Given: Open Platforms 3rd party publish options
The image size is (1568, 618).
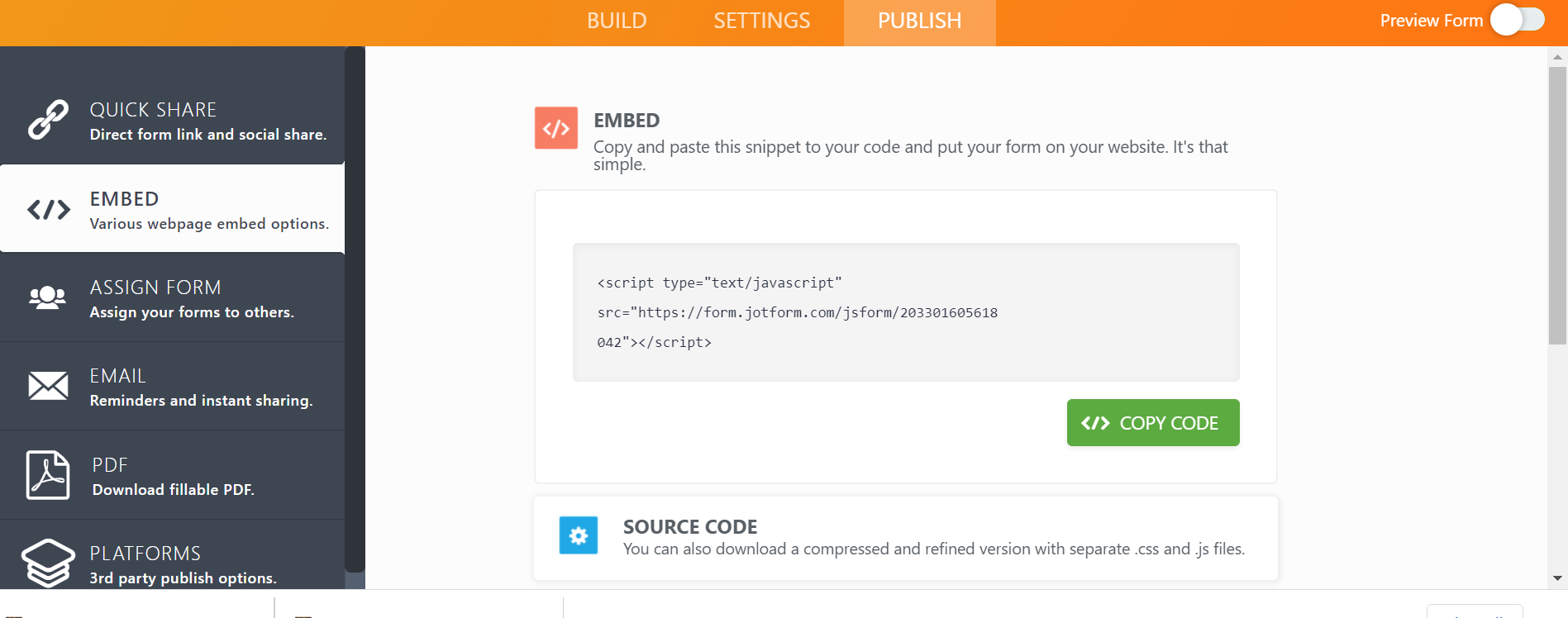Looking at the screenshot, I should coord(174,562).
